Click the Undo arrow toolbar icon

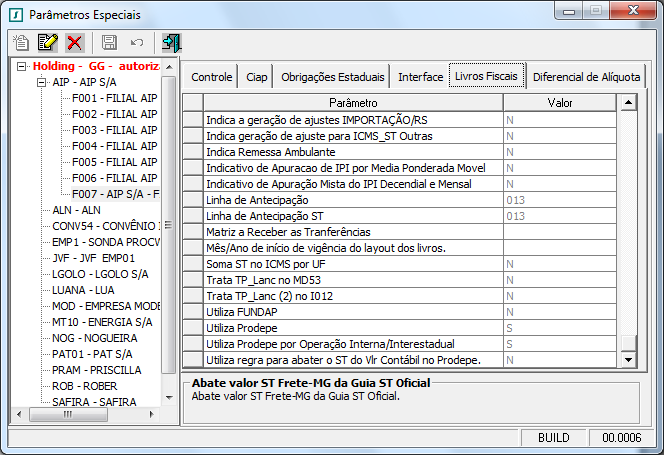pyautogui.click(x=136, y=42)
